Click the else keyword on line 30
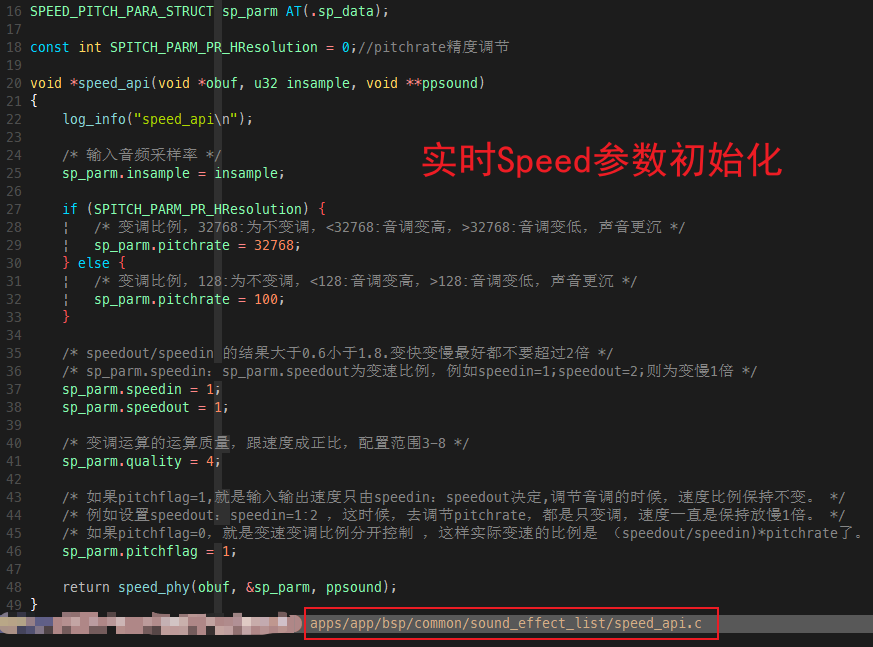Screen dimensions: 873x647 (x=94, y=263)
